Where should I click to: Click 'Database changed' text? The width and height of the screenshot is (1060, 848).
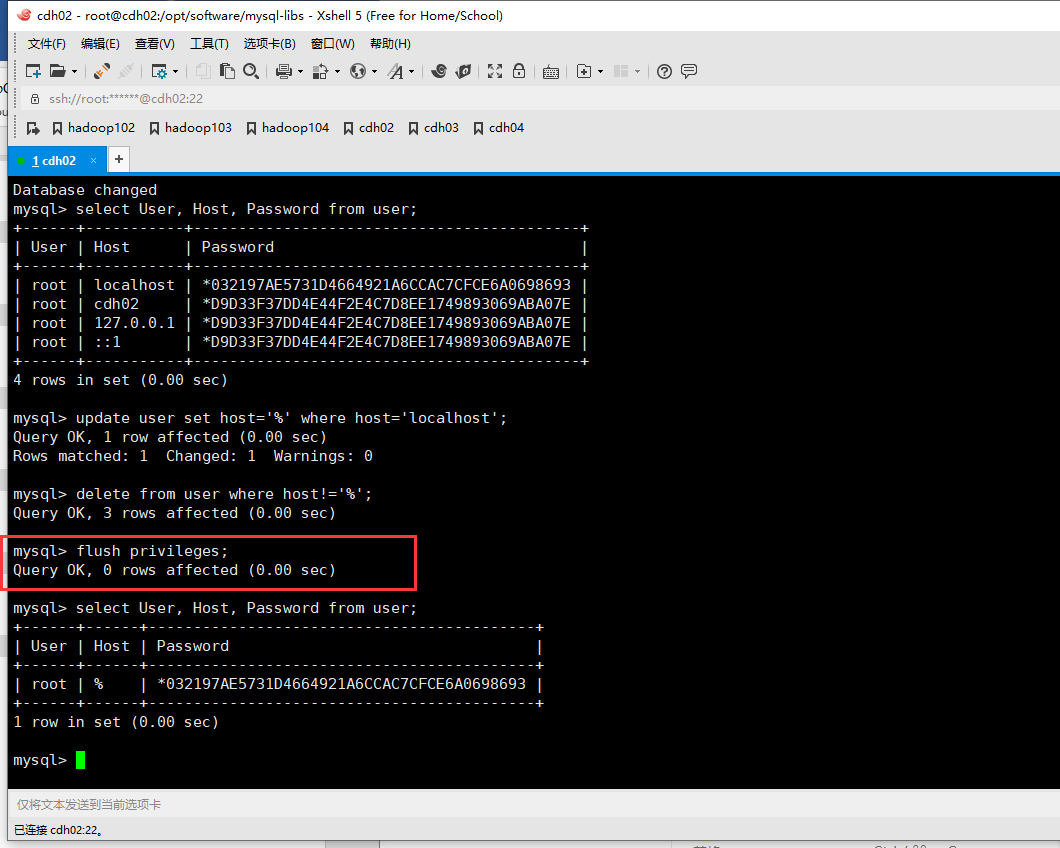pos(85,190)
